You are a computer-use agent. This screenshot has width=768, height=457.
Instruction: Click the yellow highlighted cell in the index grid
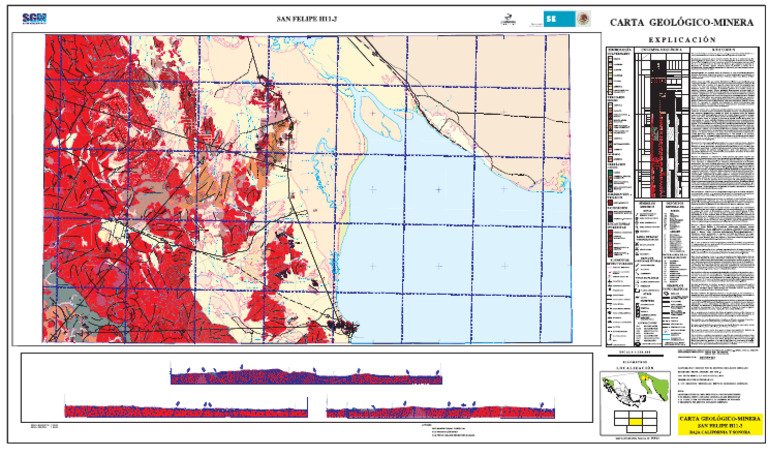point(635,423)
